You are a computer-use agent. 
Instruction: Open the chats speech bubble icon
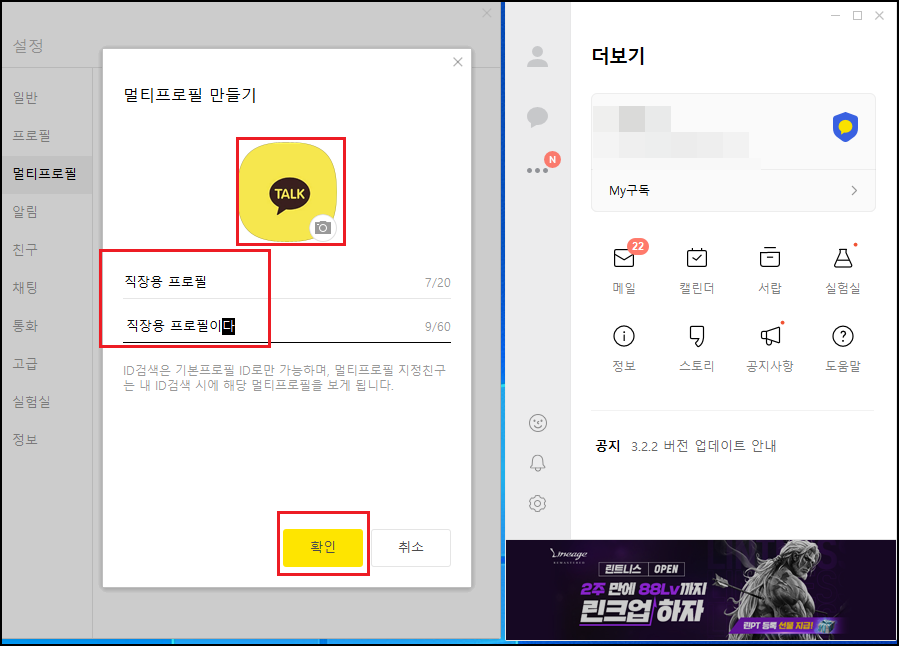click(537, 116)
